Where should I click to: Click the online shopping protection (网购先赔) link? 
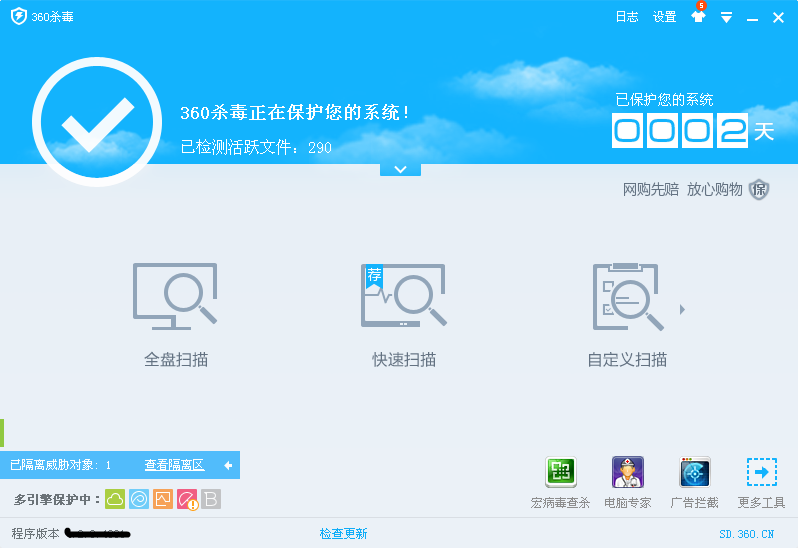[650, 189]
